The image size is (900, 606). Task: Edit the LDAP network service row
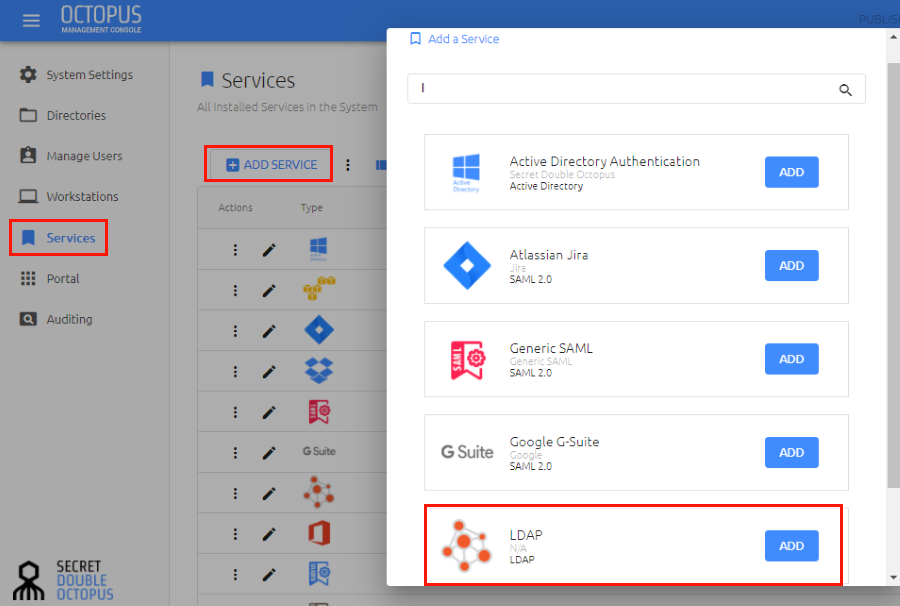coord(269,494)
